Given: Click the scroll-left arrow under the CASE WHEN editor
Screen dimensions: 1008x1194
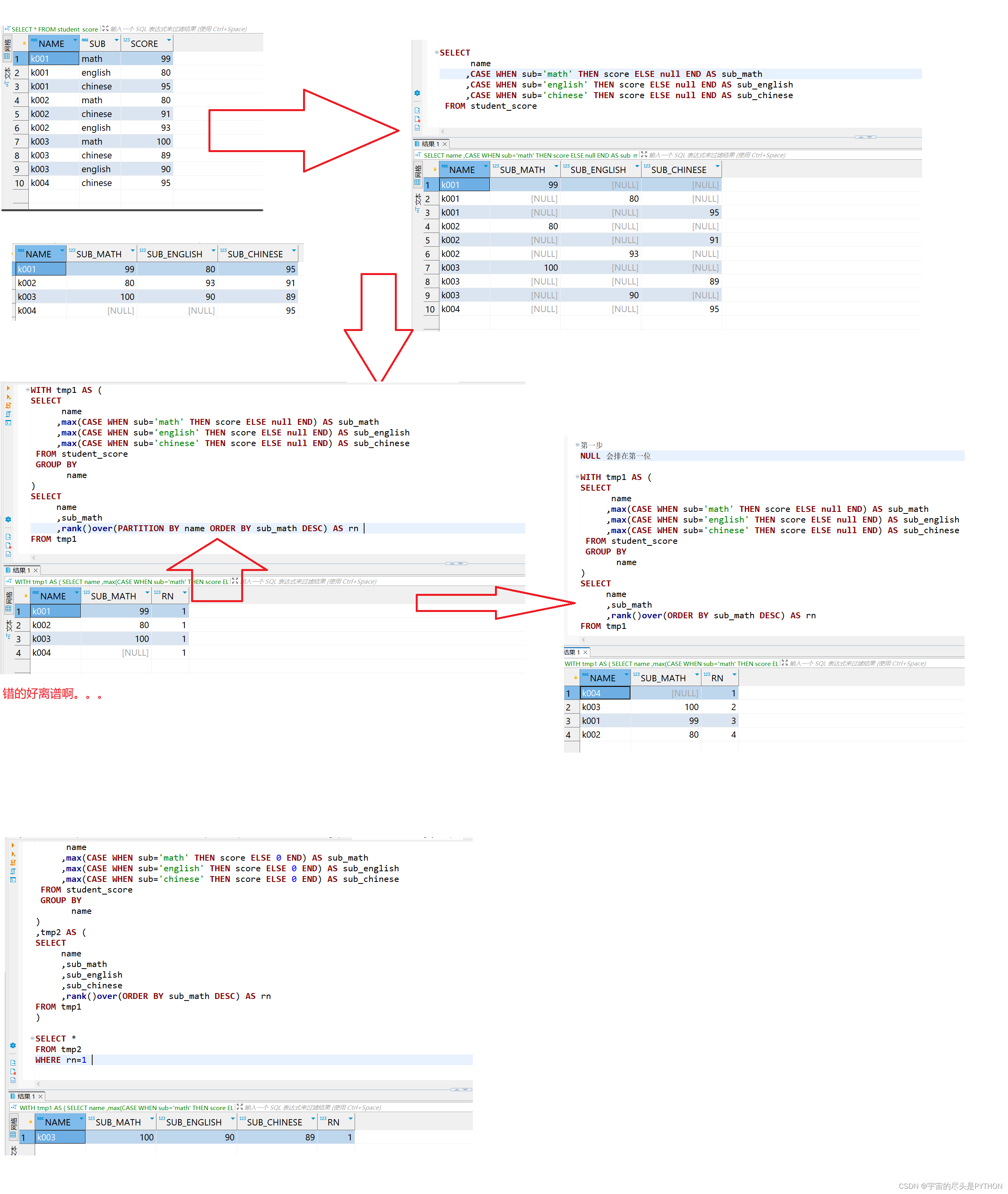Looking at the screenshot, I should (x=442, y=131).
